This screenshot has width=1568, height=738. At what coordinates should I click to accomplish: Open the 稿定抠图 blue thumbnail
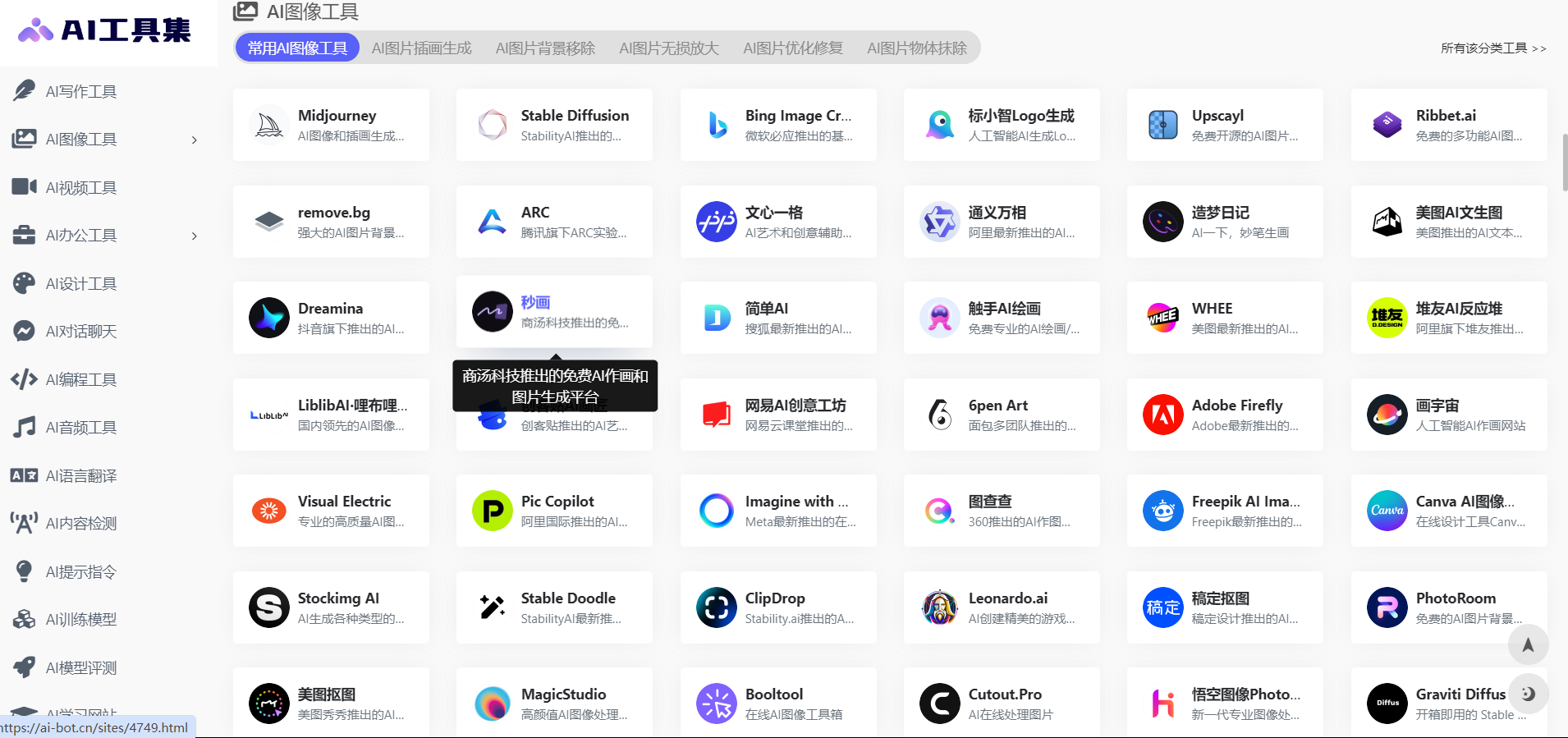[1163, 607]
